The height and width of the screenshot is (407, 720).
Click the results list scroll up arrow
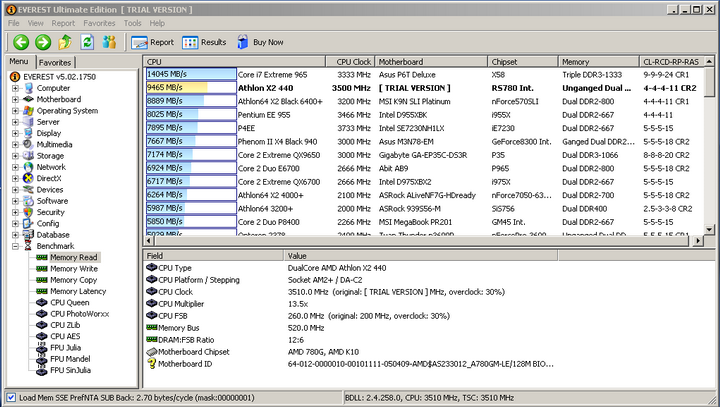[709, 61]
